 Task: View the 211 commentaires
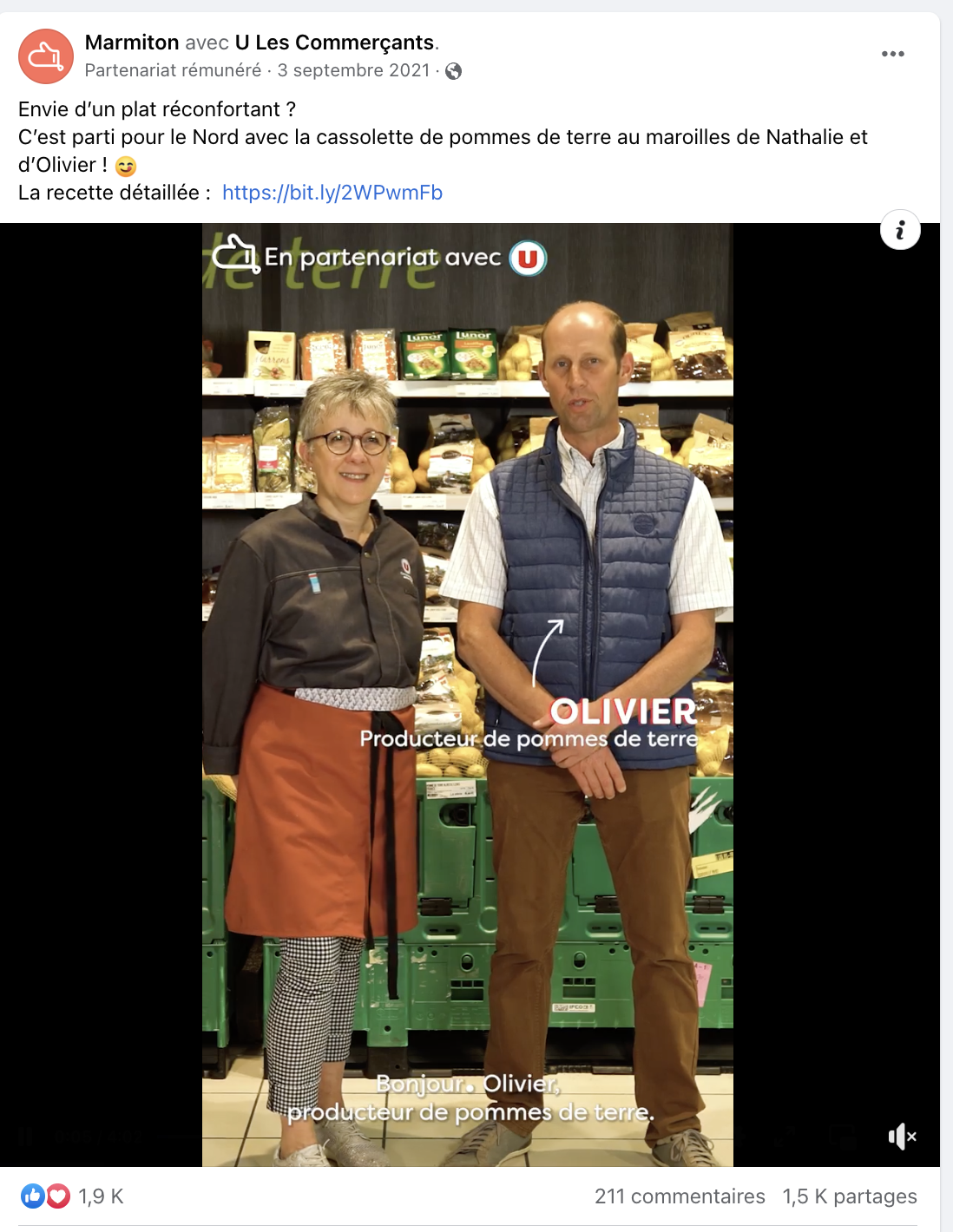click(680, 1196)
